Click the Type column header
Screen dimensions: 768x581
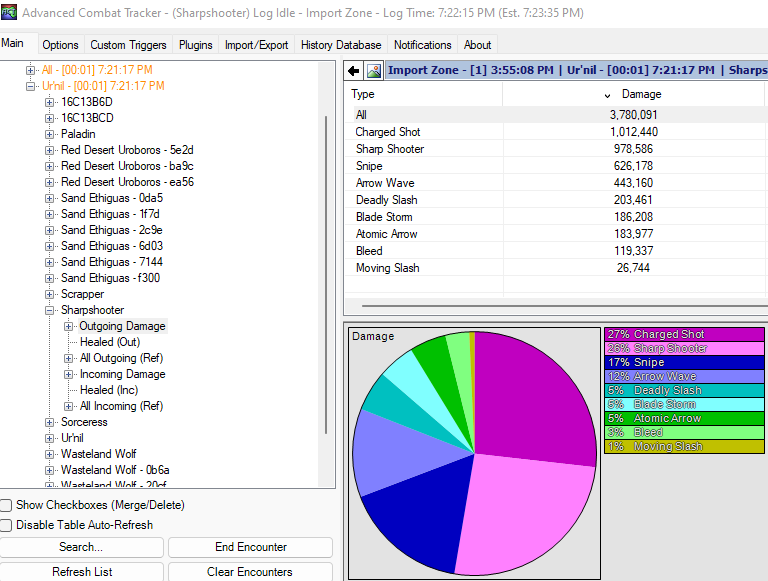click(x=424, y=94)
